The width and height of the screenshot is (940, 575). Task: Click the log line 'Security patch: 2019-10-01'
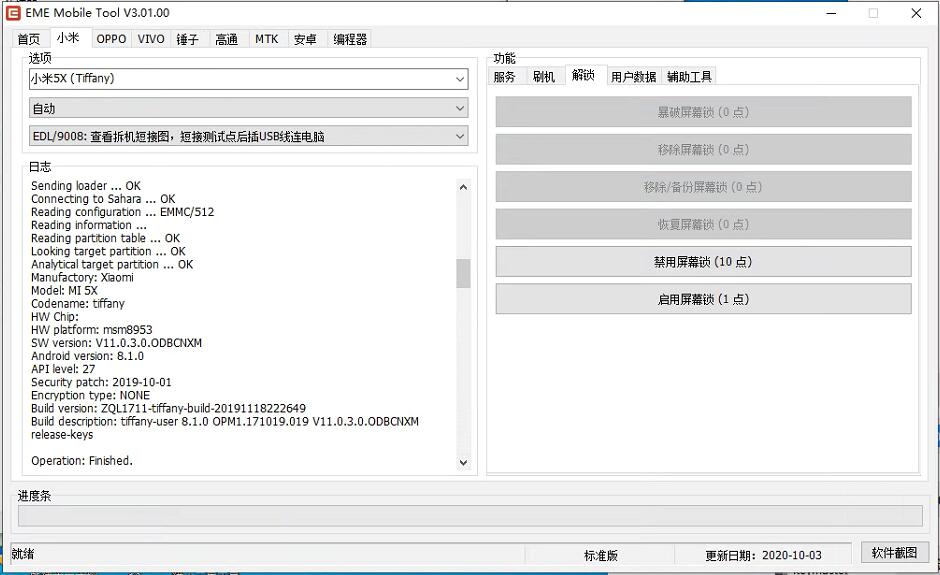click(101, 383)
